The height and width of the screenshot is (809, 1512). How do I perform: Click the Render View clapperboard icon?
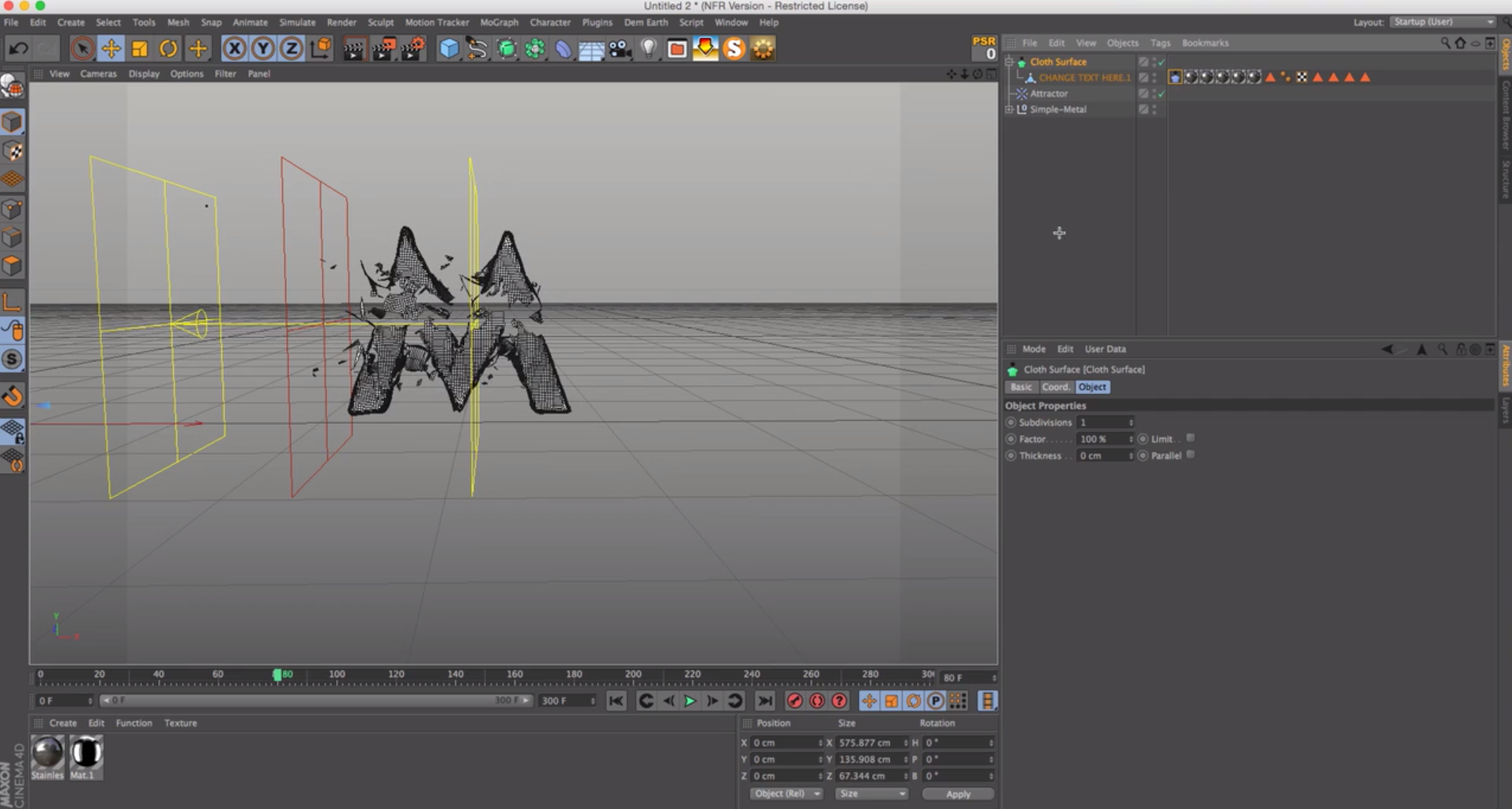tap(353, 49)
